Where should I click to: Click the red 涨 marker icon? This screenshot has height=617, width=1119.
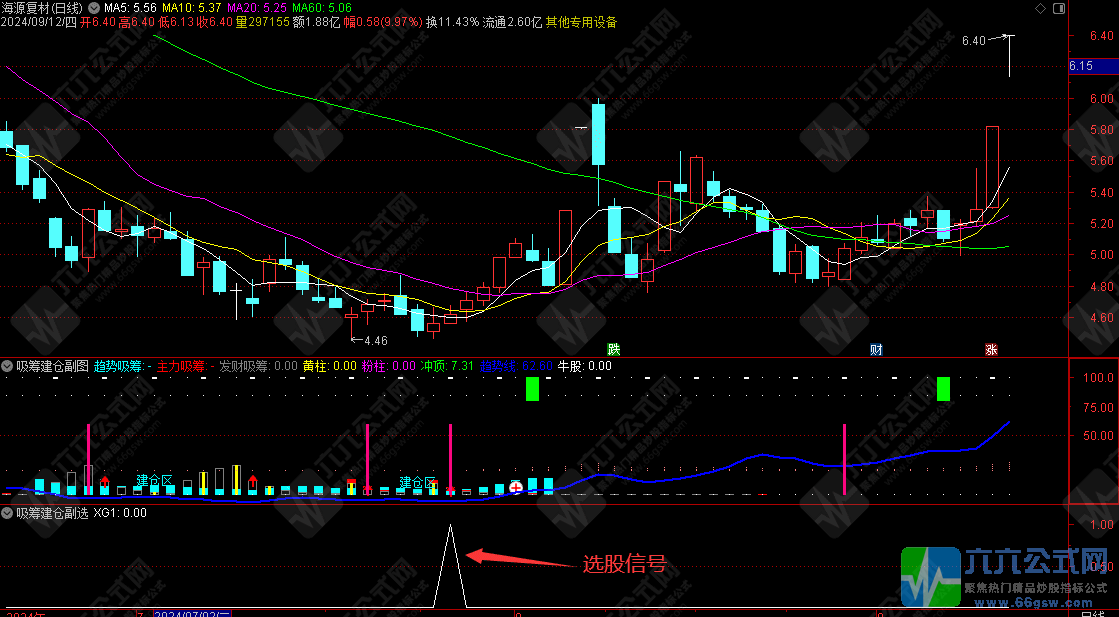click(991, 349)
